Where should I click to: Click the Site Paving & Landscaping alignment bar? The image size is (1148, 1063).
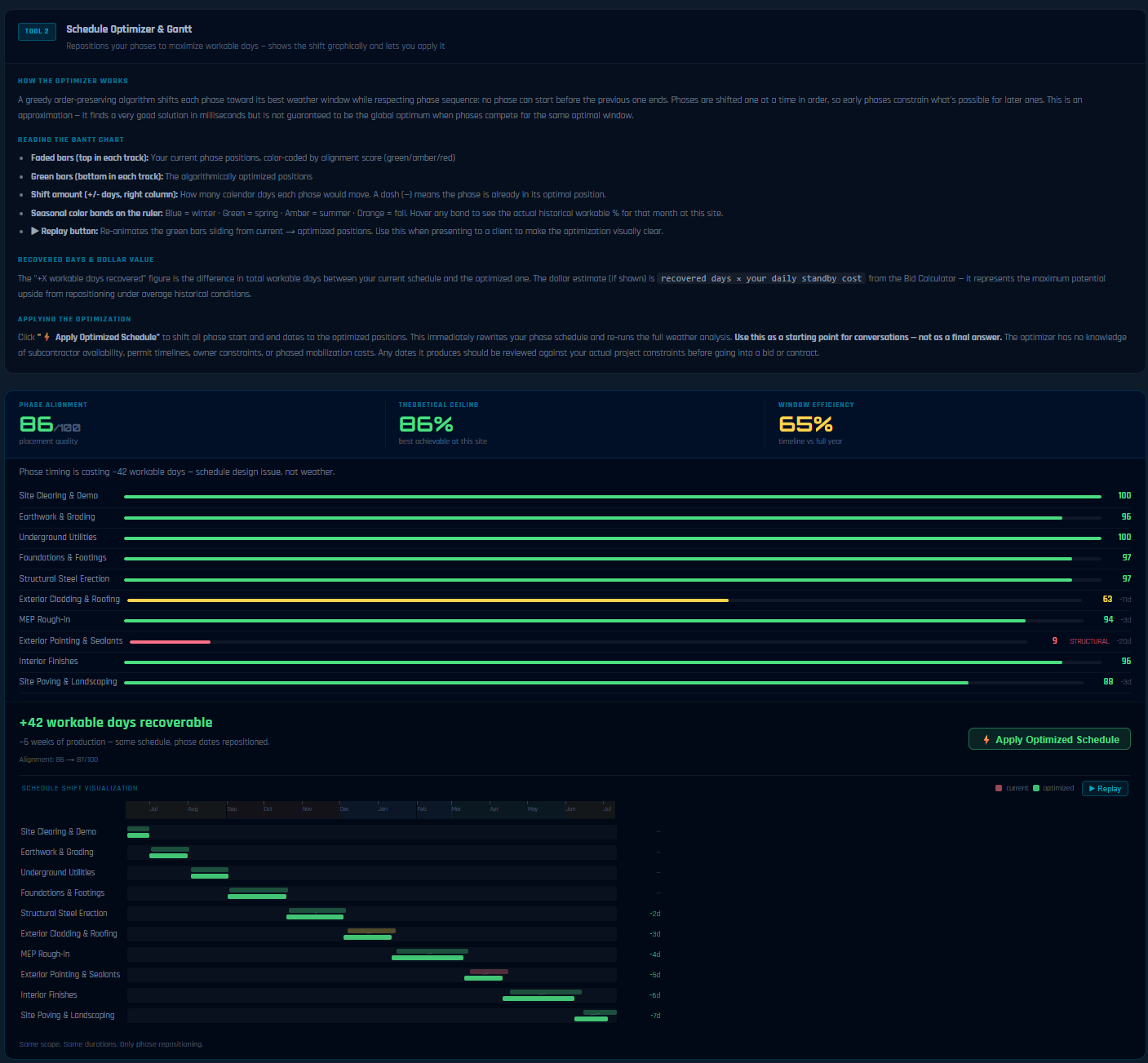546,683
